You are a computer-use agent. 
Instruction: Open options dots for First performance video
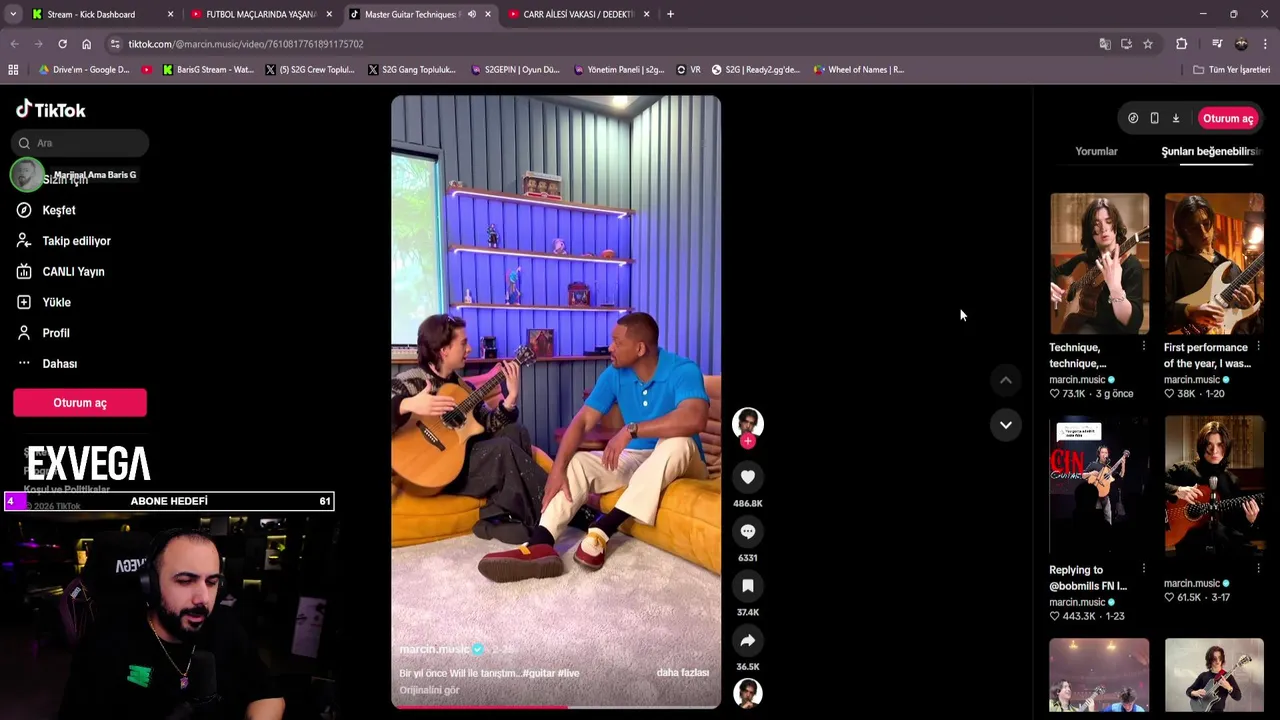point(1257,346)
